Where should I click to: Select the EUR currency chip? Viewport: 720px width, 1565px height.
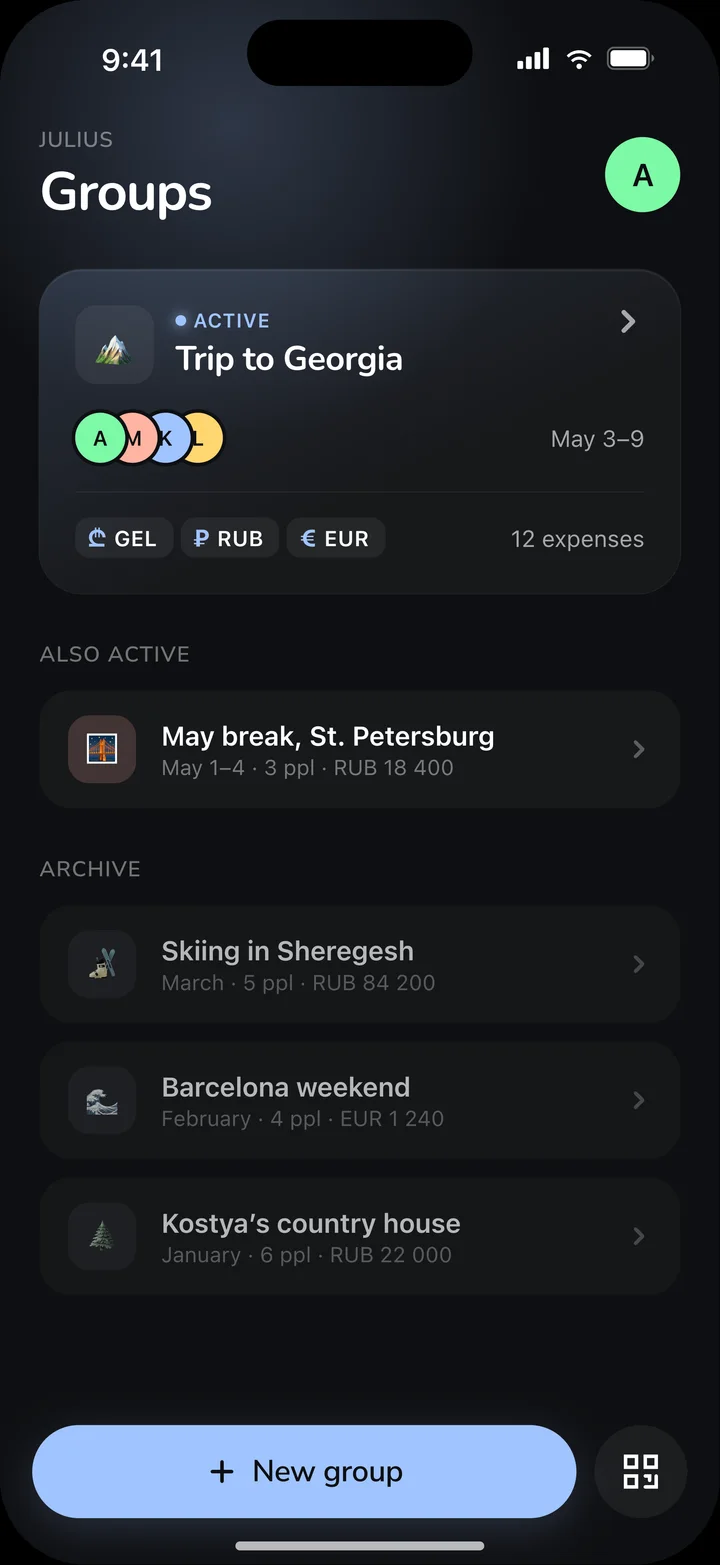[x=336, y=538]
